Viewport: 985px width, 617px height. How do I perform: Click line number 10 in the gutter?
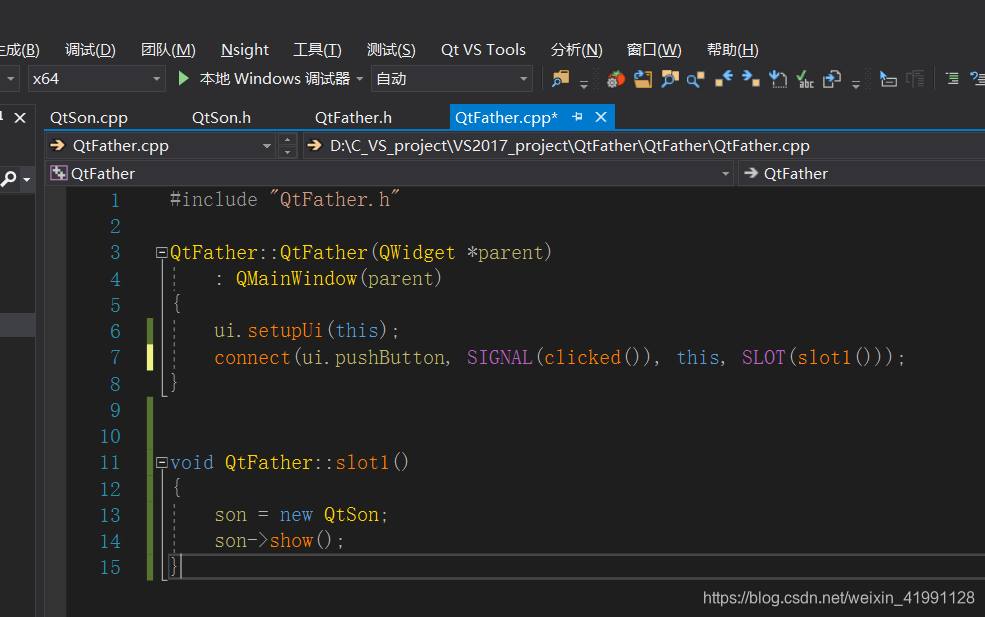(110, 436)
